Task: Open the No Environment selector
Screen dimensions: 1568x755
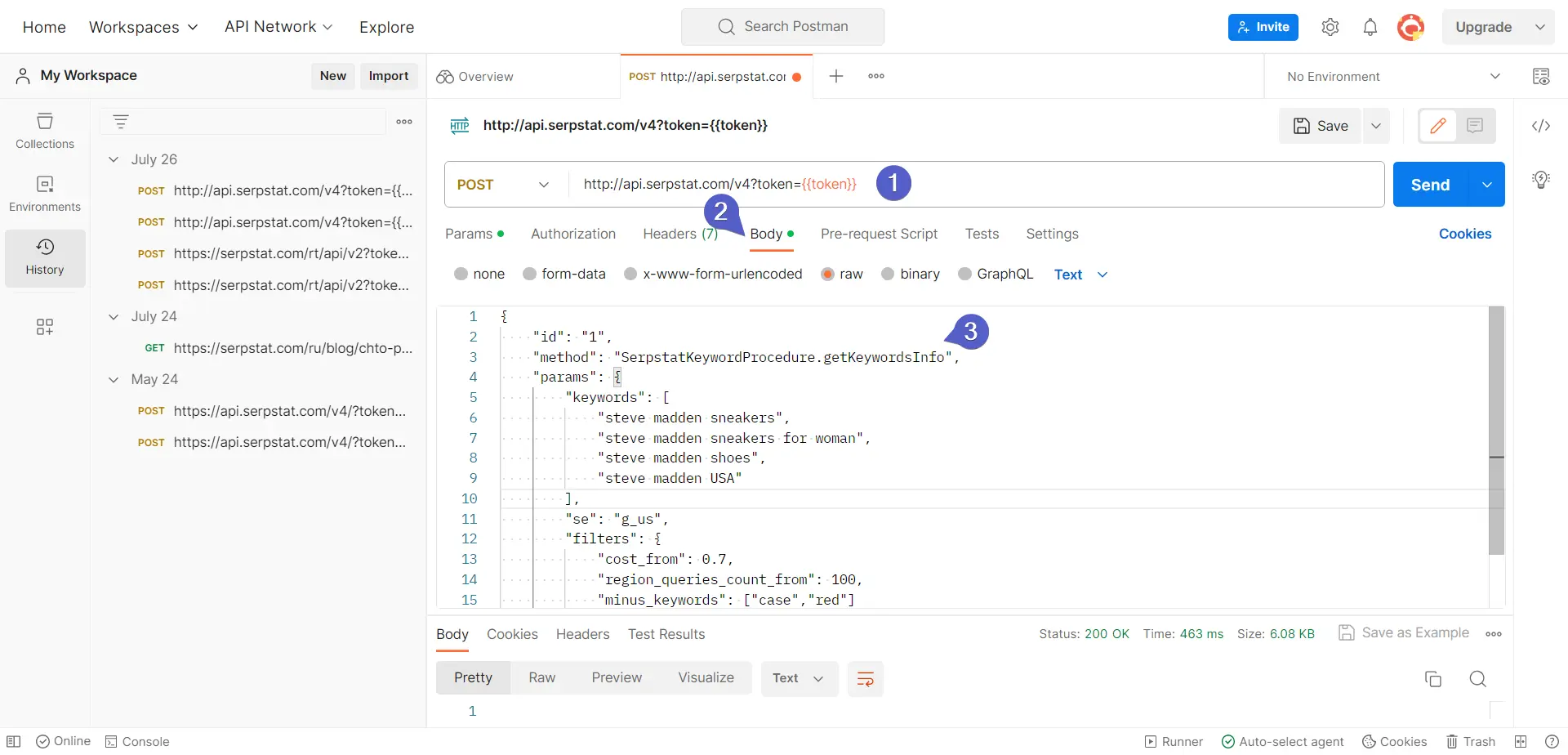Action: click(1392, 76)
